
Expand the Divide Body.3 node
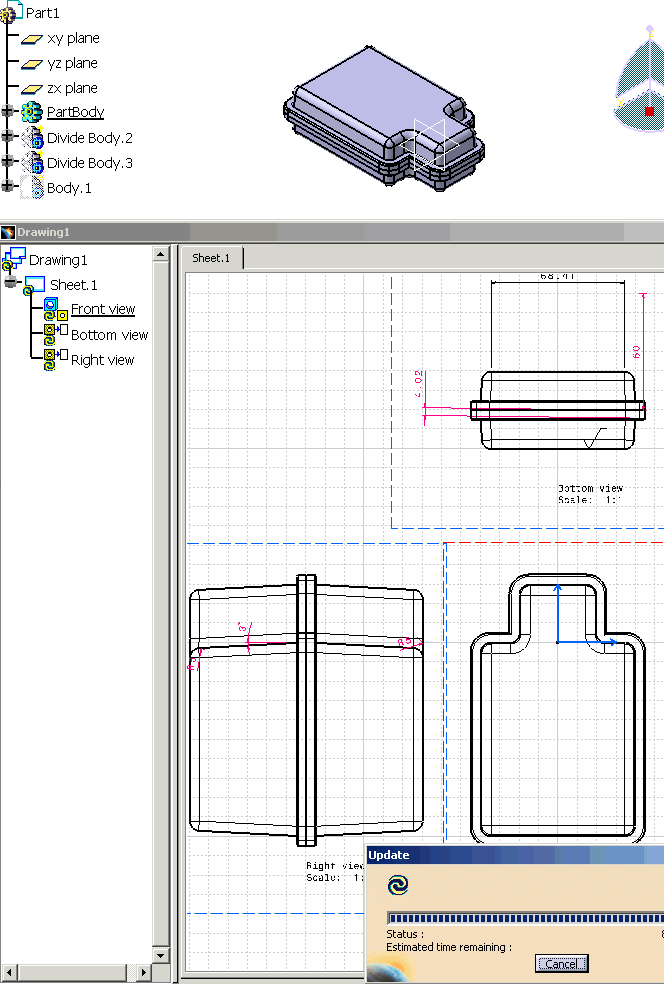pos(8,162)
